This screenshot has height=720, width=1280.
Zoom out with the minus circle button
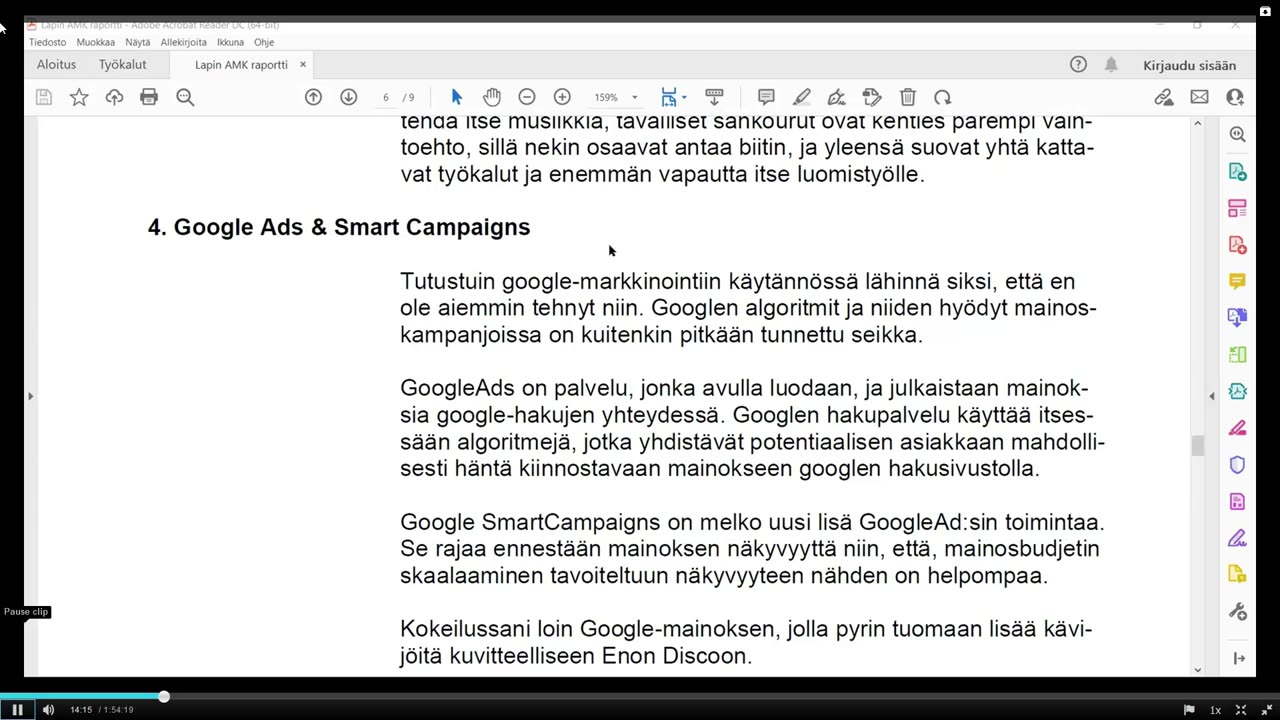tap(527, 97)
